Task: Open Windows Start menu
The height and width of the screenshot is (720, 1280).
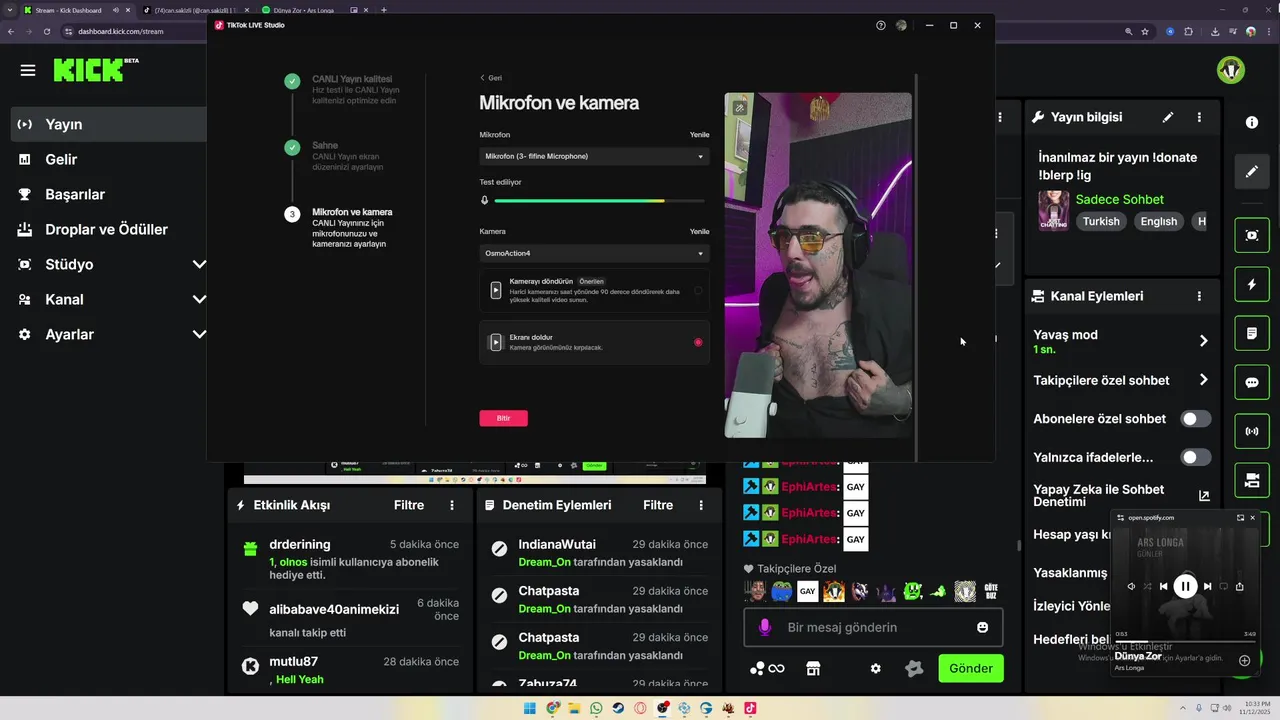Action: coord(530,708)
